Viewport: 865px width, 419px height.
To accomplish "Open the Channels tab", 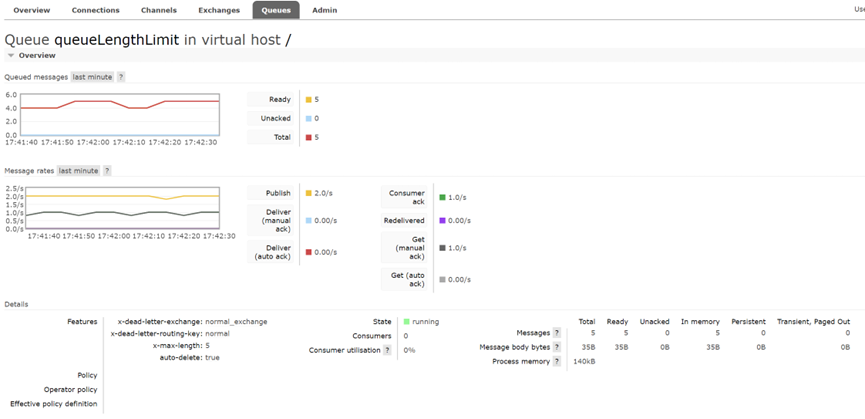I will [158, 10].
